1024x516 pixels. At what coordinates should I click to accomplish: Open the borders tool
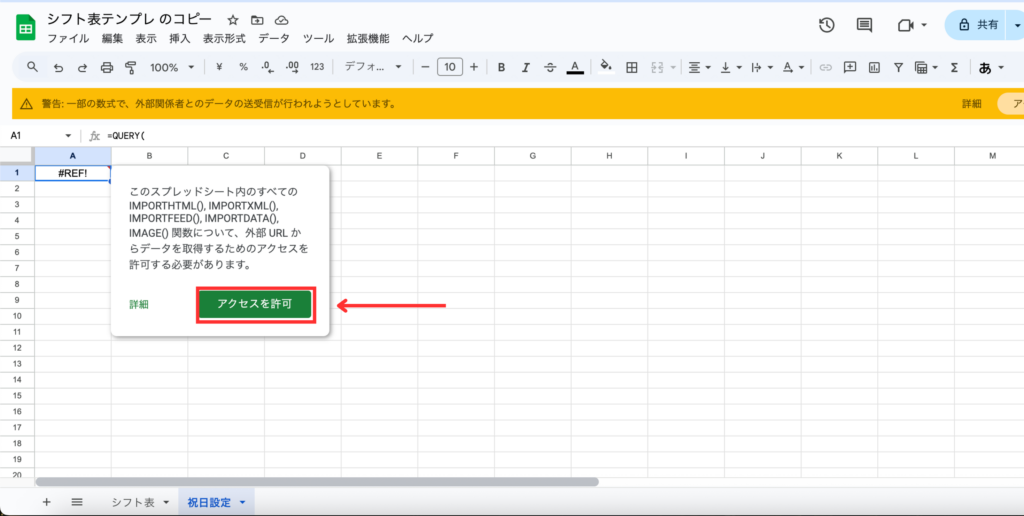[x=632, y=67]
